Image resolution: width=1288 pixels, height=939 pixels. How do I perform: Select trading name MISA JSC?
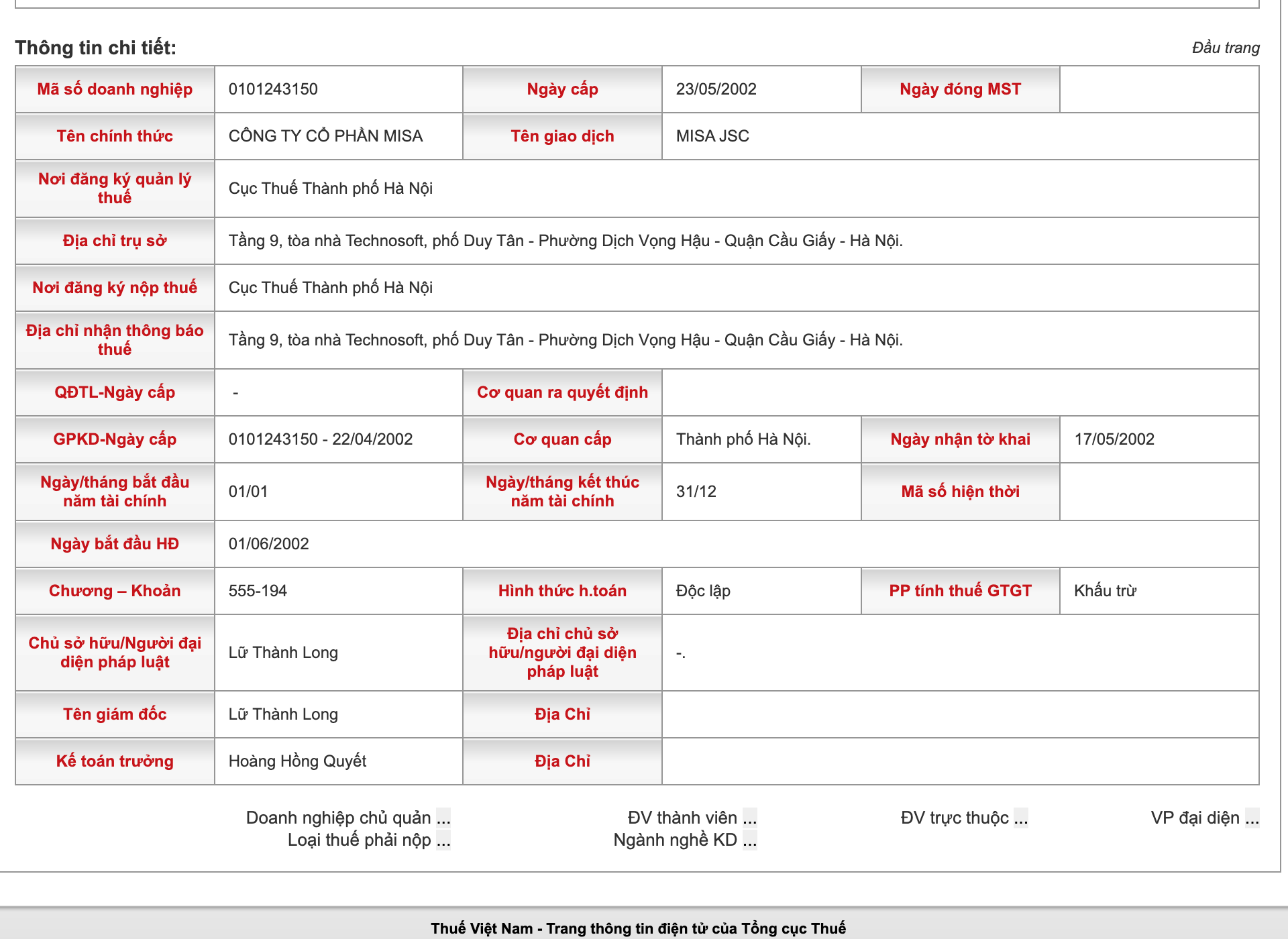click(x=712, y=136)
